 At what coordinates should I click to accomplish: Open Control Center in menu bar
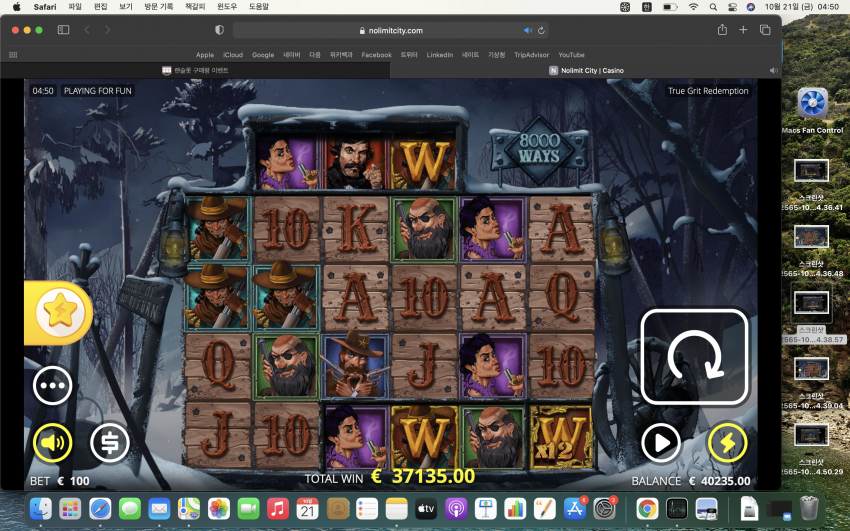[732, 7]
